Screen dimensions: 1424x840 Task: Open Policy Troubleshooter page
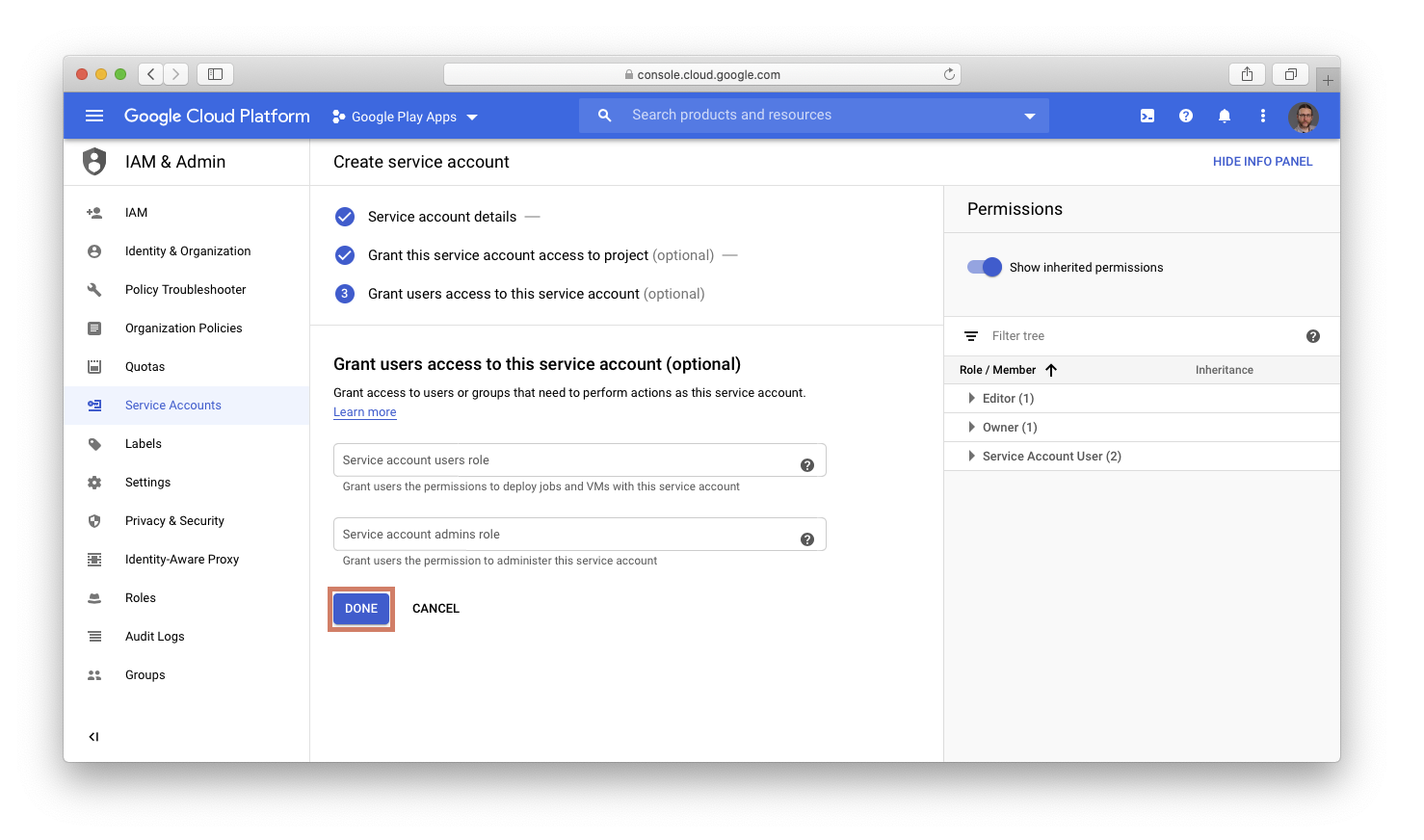186,290
